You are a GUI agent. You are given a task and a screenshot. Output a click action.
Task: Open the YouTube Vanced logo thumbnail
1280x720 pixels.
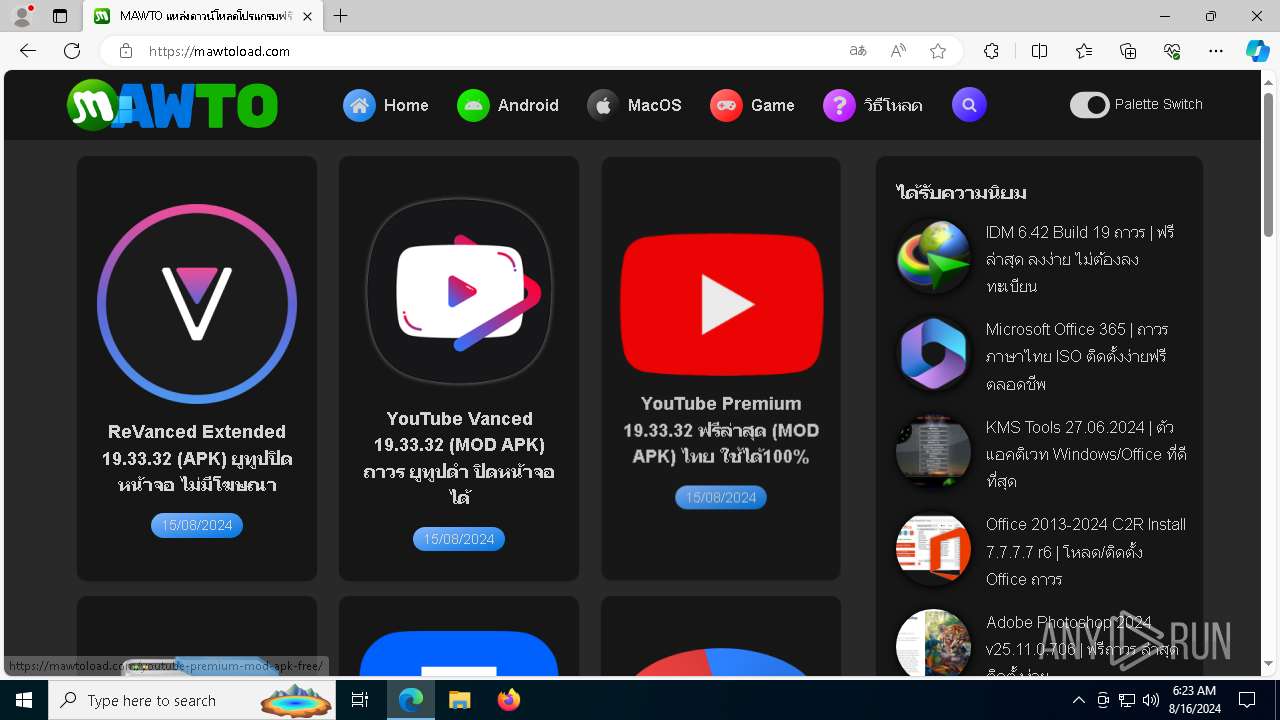(x=459, y=291)
